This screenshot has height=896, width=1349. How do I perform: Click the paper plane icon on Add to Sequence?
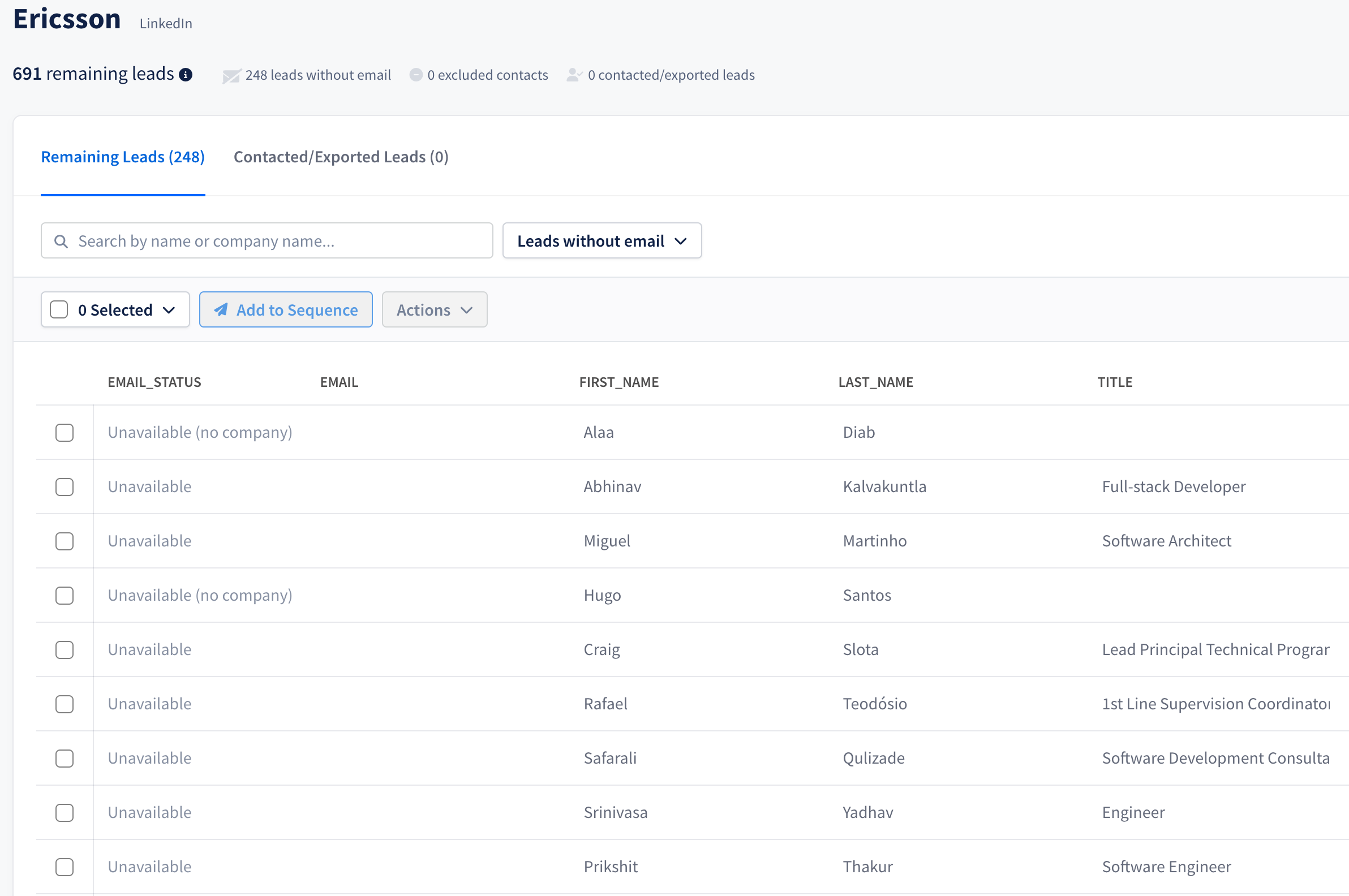[221, 310]
